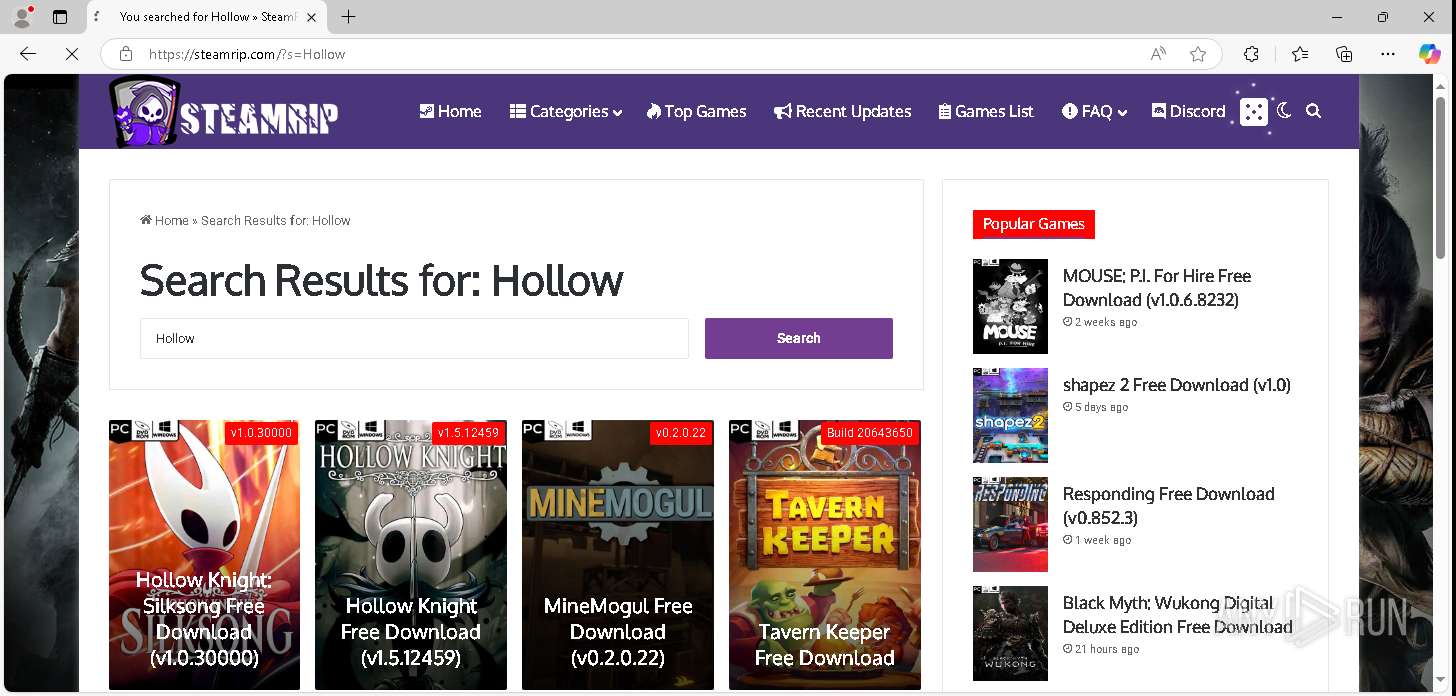Open MOUSE: P.I. For Hire download link
Image resolution: width=1456 pixels, height=696 pixels.
pos(1157,288)
